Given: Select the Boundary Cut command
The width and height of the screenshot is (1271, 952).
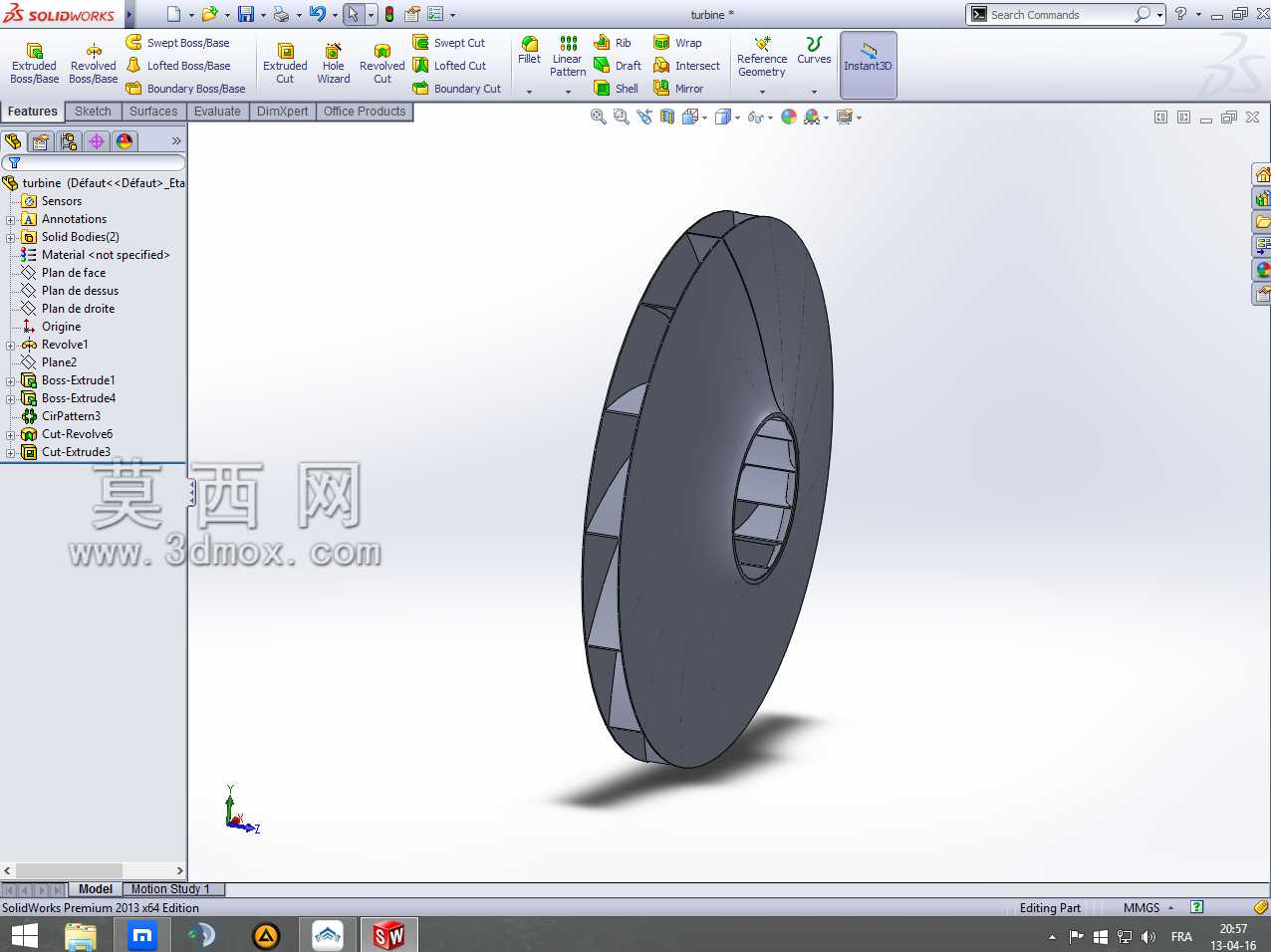Looking at the screenshot, I should 457,89.
